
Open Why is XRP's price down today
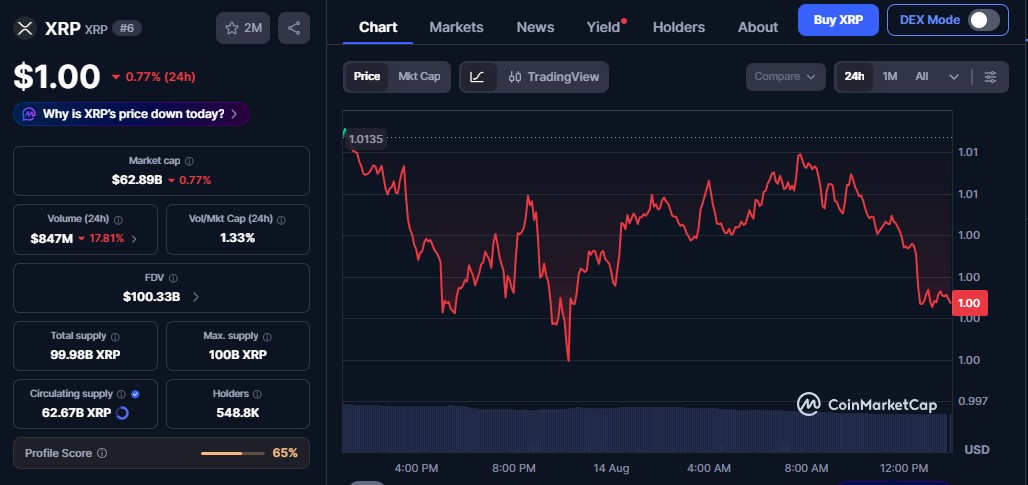tap(131, 114)
